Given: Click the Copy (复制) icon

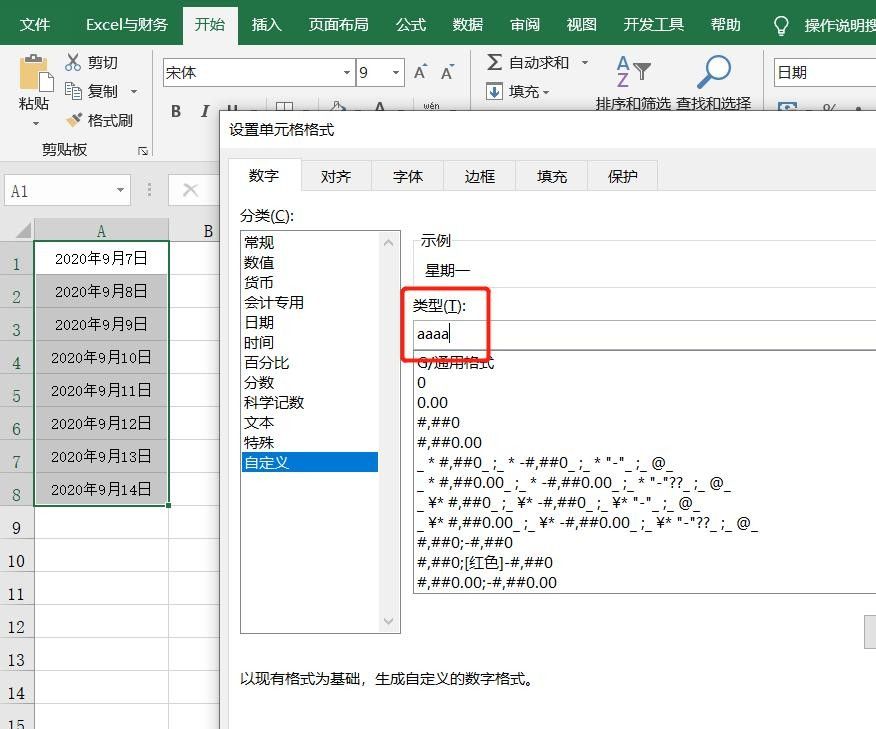Looking at the screenshot, I should (x=75, y=88).
